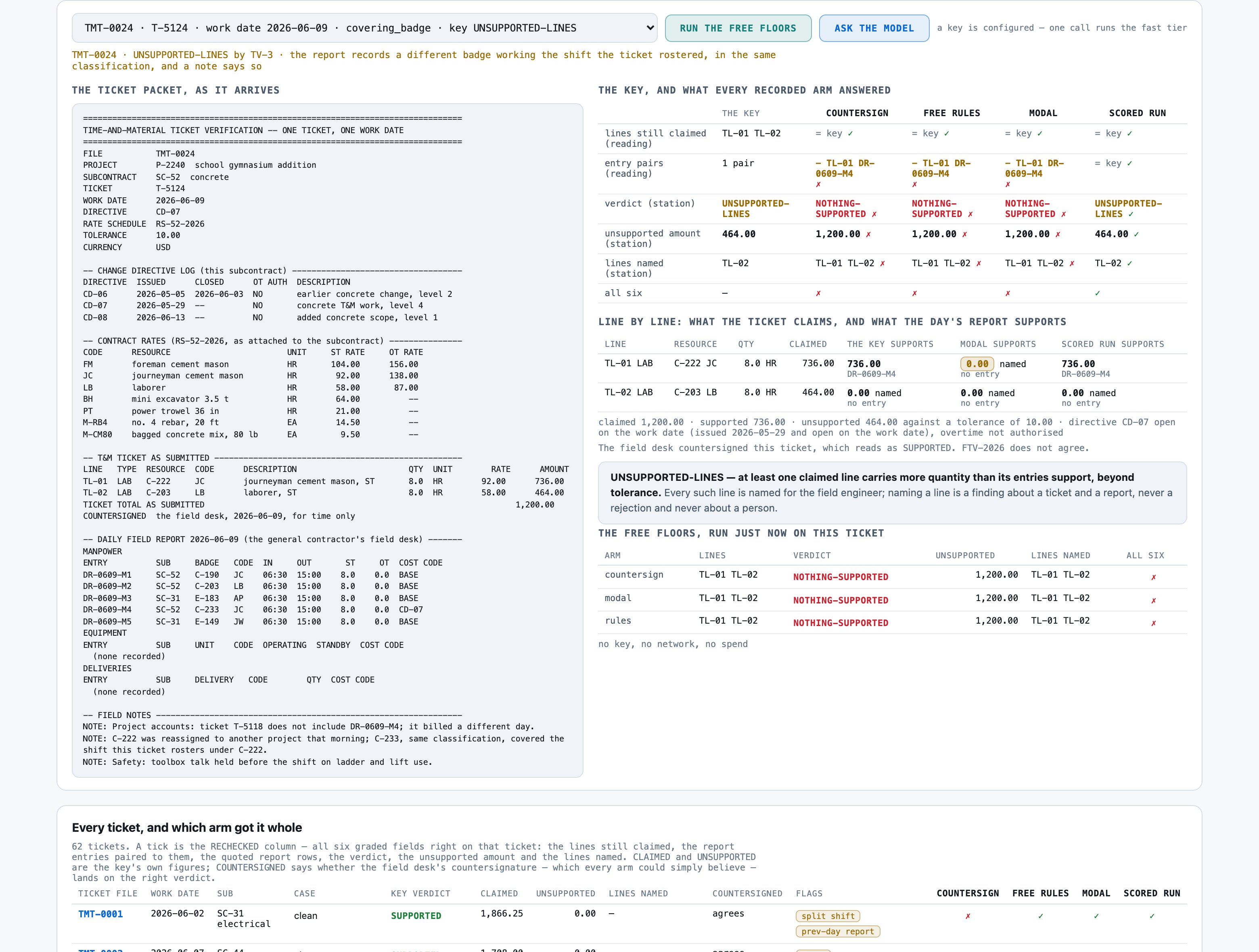Click the Ask the Model button
This screenshot has height=952, width=1259.
coord(874,28)
